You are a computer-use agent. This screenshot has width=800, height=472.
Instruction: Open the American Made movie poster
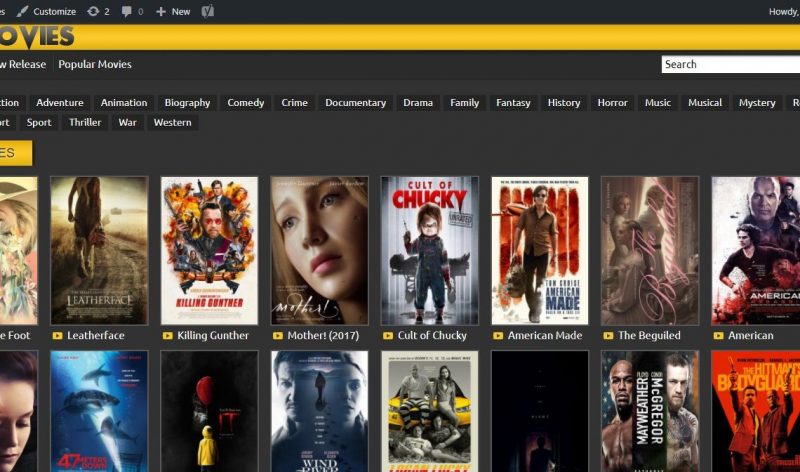coord(540,251)
